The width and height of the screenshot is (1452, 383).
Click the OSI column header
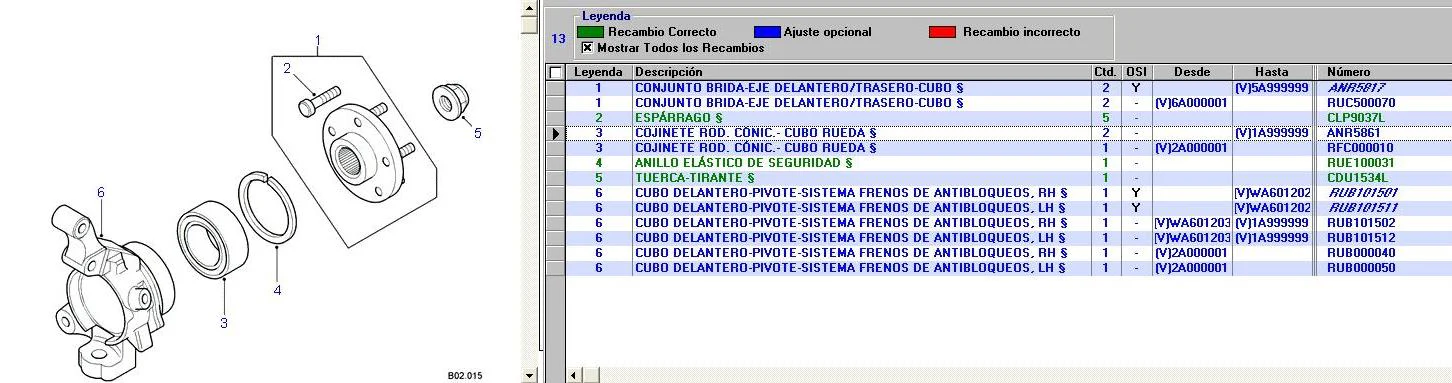coord(1136,72)
